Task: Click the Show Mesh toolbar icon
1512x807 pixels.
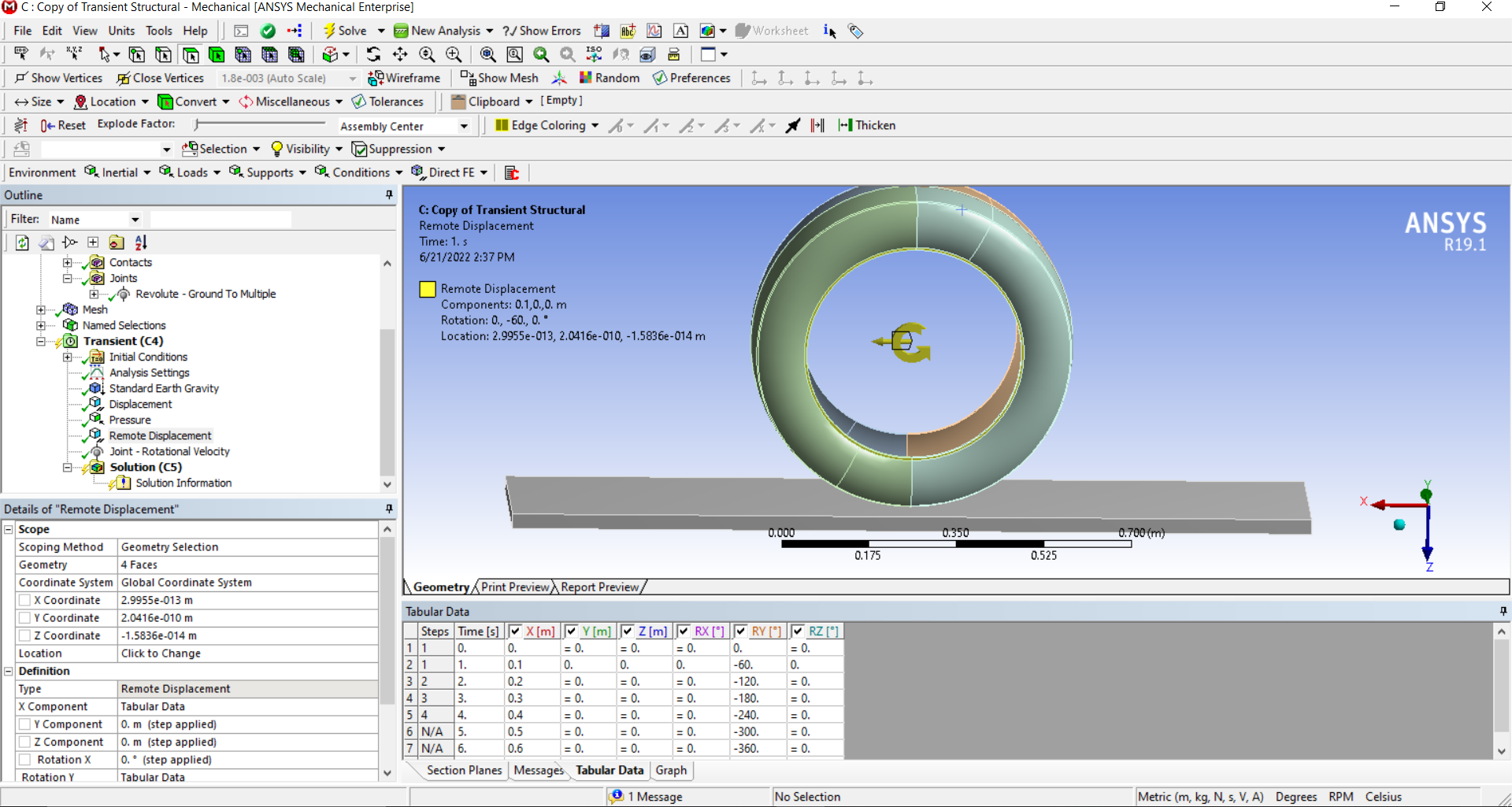Action: (x=469, y=78)
